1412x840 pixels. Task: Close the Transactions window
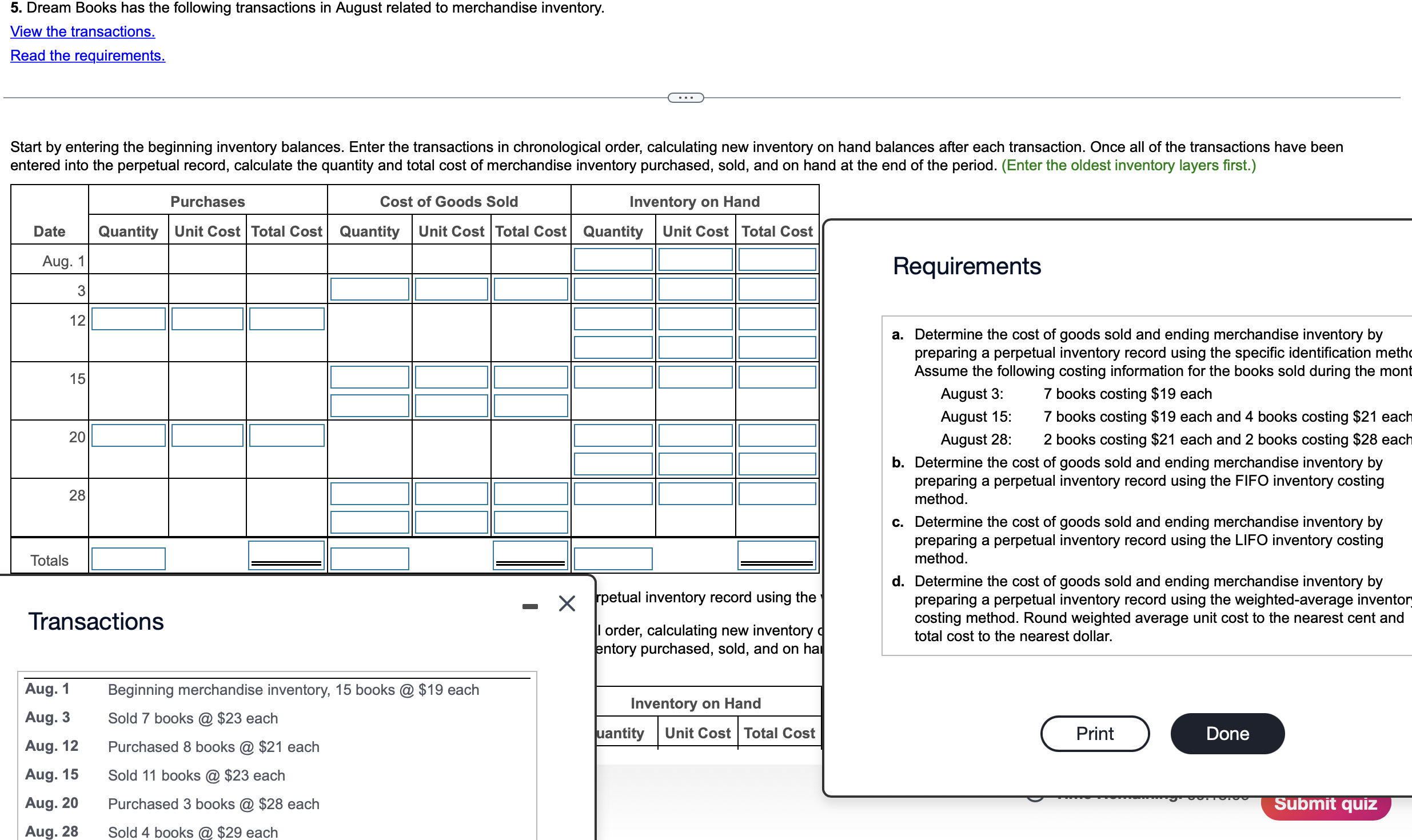[567, 603]
